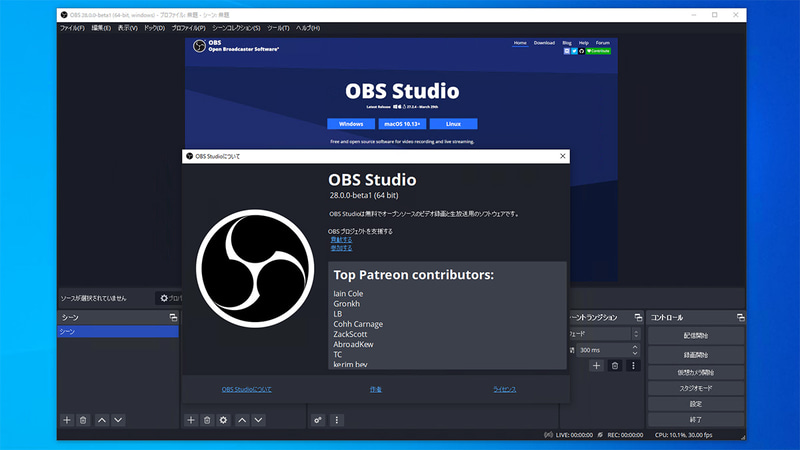This screenshot has width=800, height=450.
Task: Open the audio mixer three-dot menu
Action: (x=336, y=420)
